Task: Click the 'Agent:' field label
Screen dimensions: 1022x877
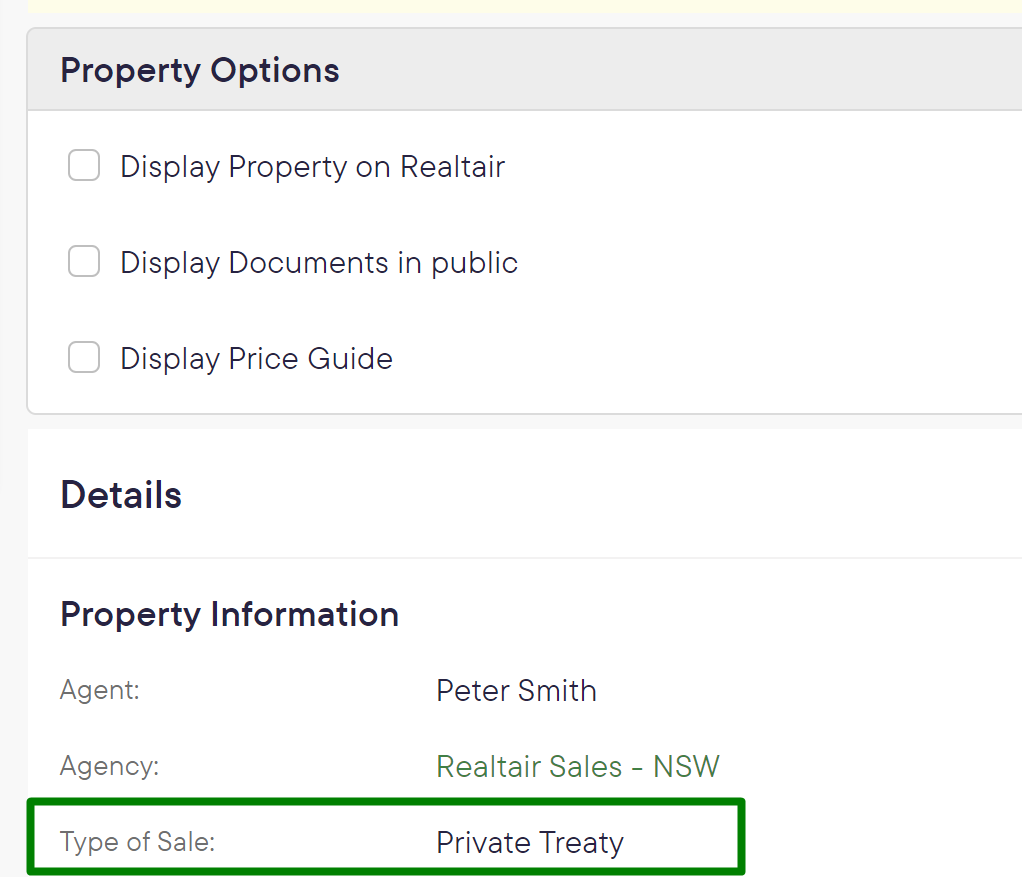Action: pos(100,691)
